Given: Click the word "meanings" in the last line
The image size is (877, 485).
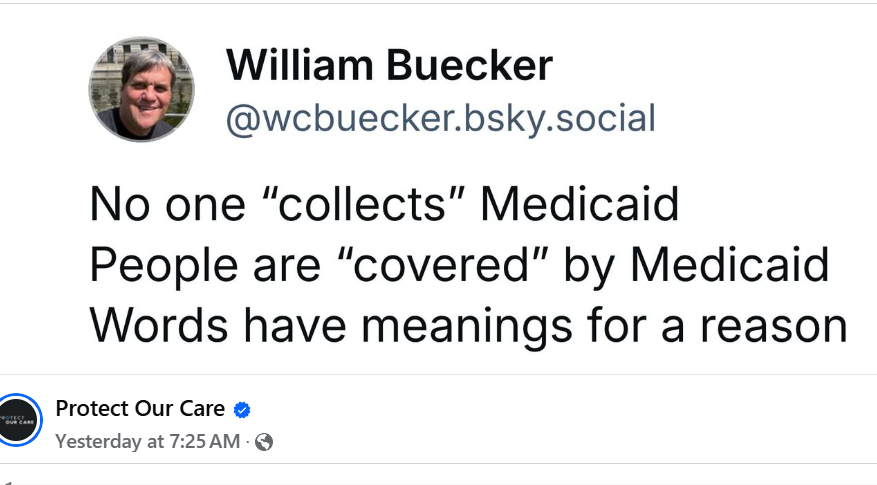Looking at the screenshot, I should click(x=467, y=327).
